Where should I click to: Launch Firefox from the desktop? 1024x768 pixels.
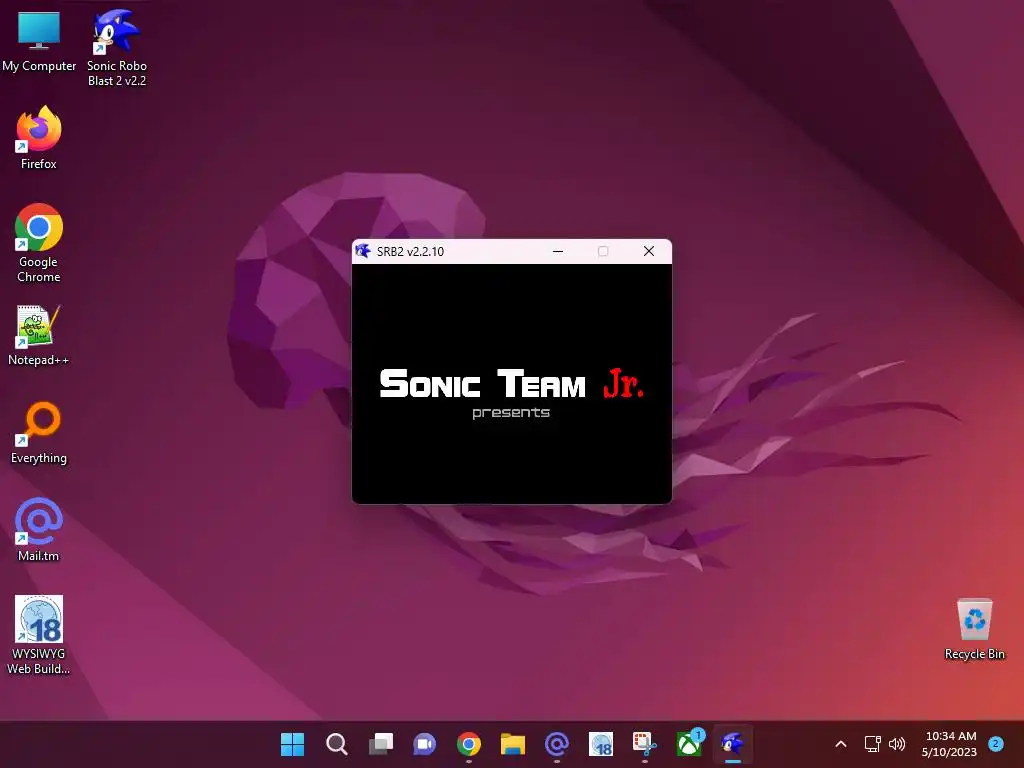[39, 138]
